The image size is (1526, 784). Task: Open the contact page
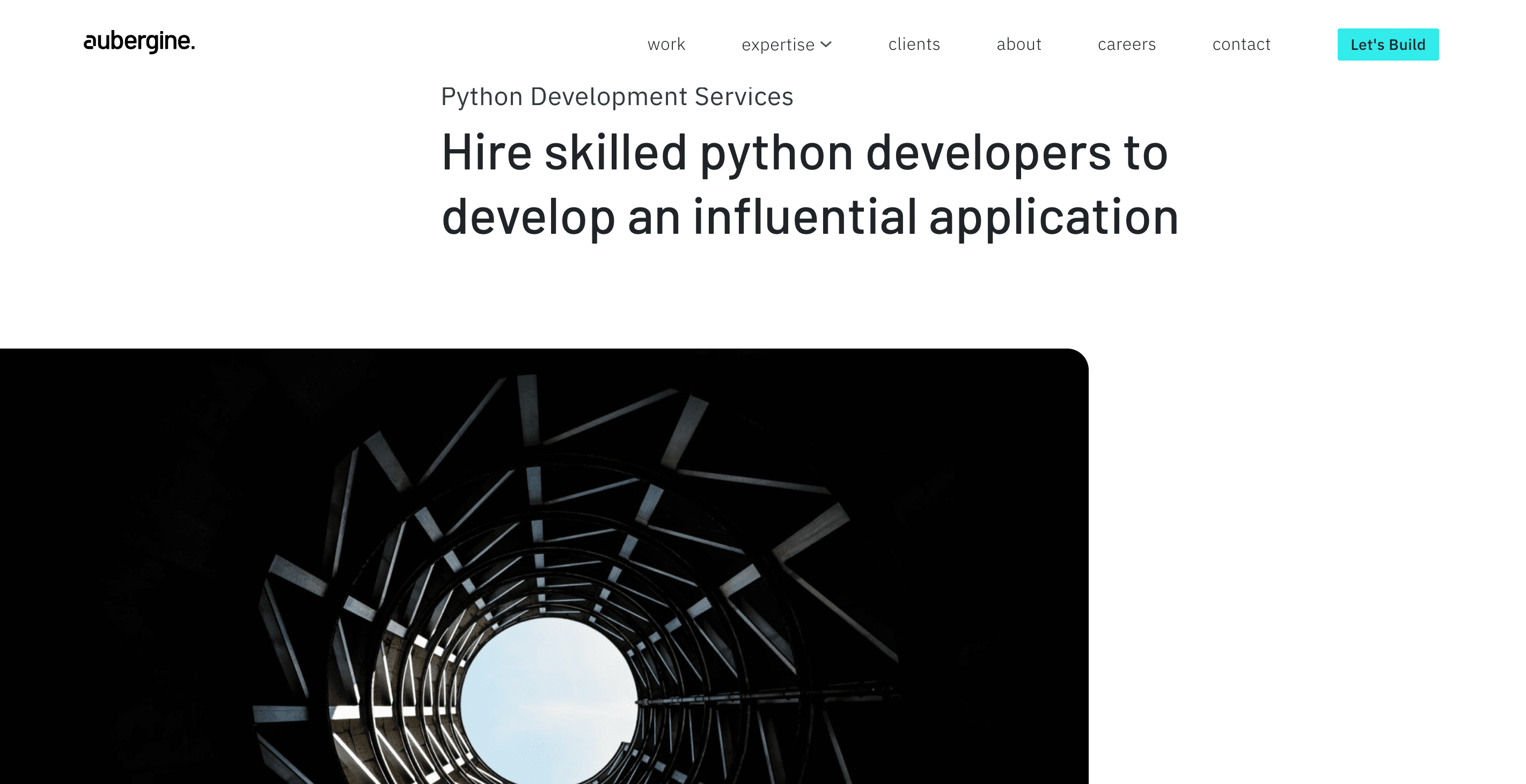click(x=1241, y=45)
